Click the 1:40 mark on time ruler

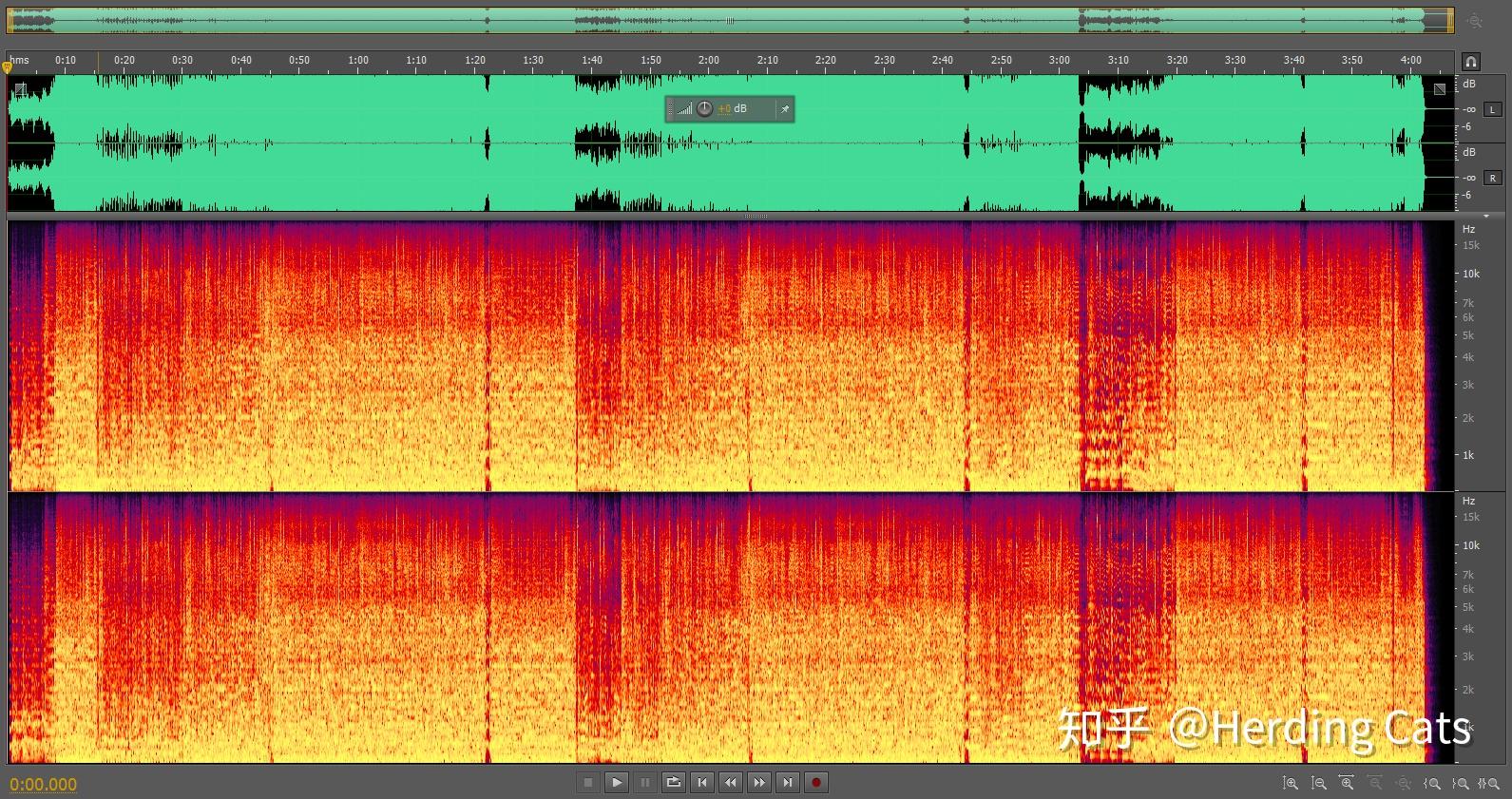click(592, 60)
